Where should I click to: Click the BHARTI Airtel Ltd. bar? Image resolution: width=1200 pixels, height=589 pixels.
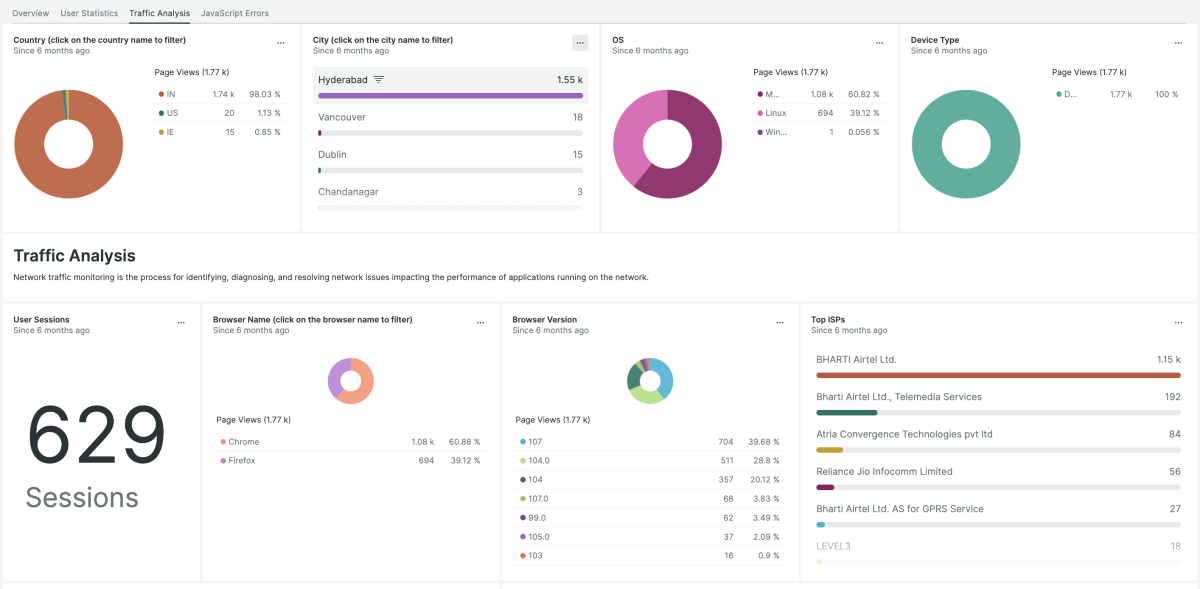point(1000,375)
